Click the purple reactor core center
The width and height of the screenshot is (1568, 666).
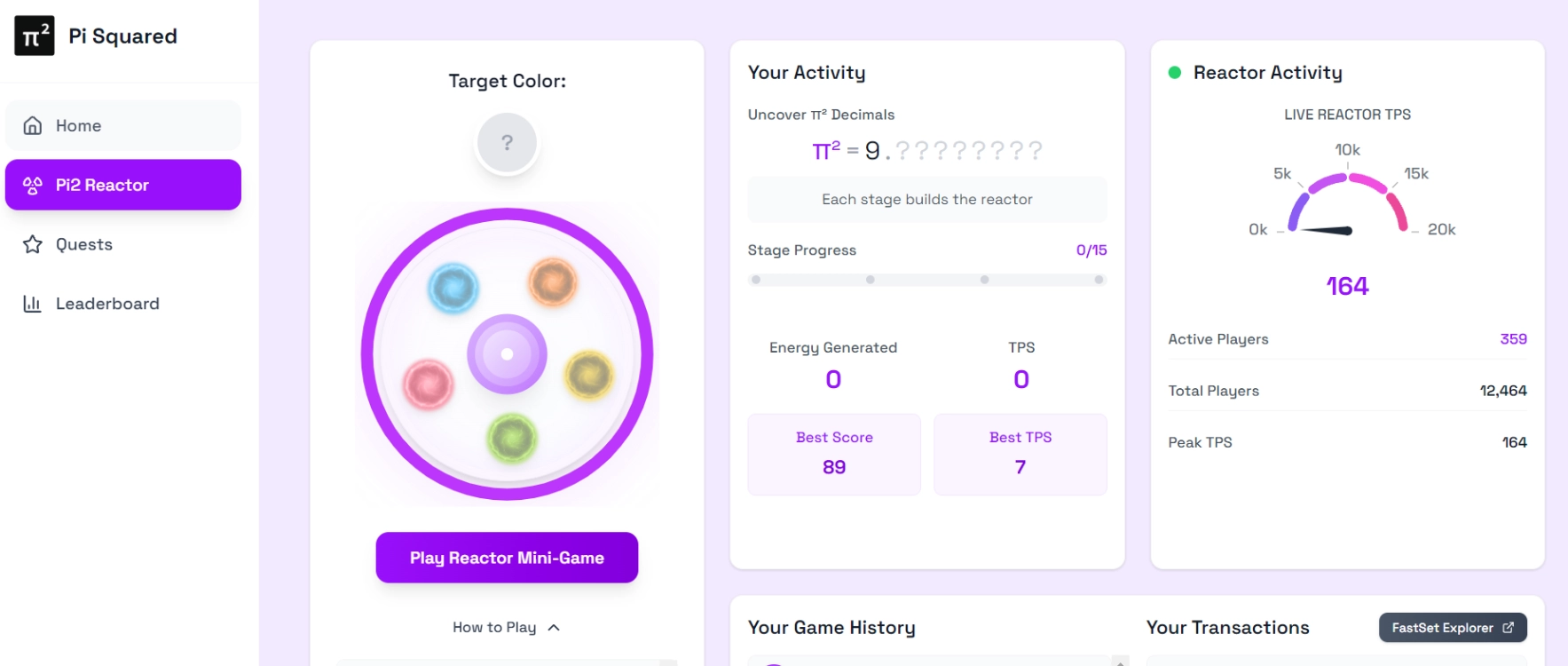coord(507,353)
